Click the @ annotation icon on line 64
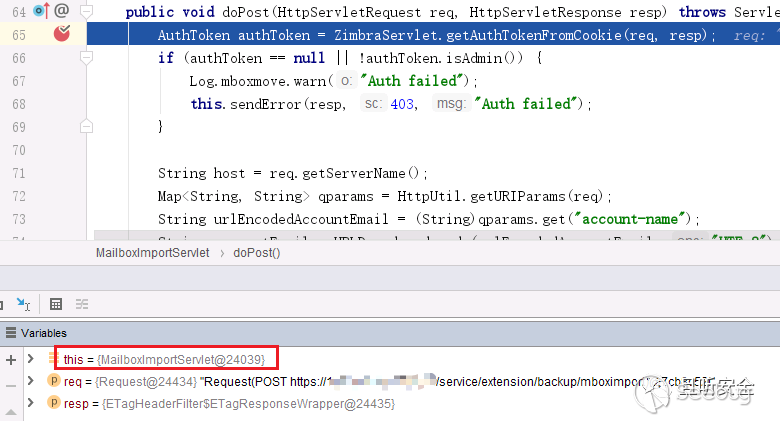 click(61, 10)
